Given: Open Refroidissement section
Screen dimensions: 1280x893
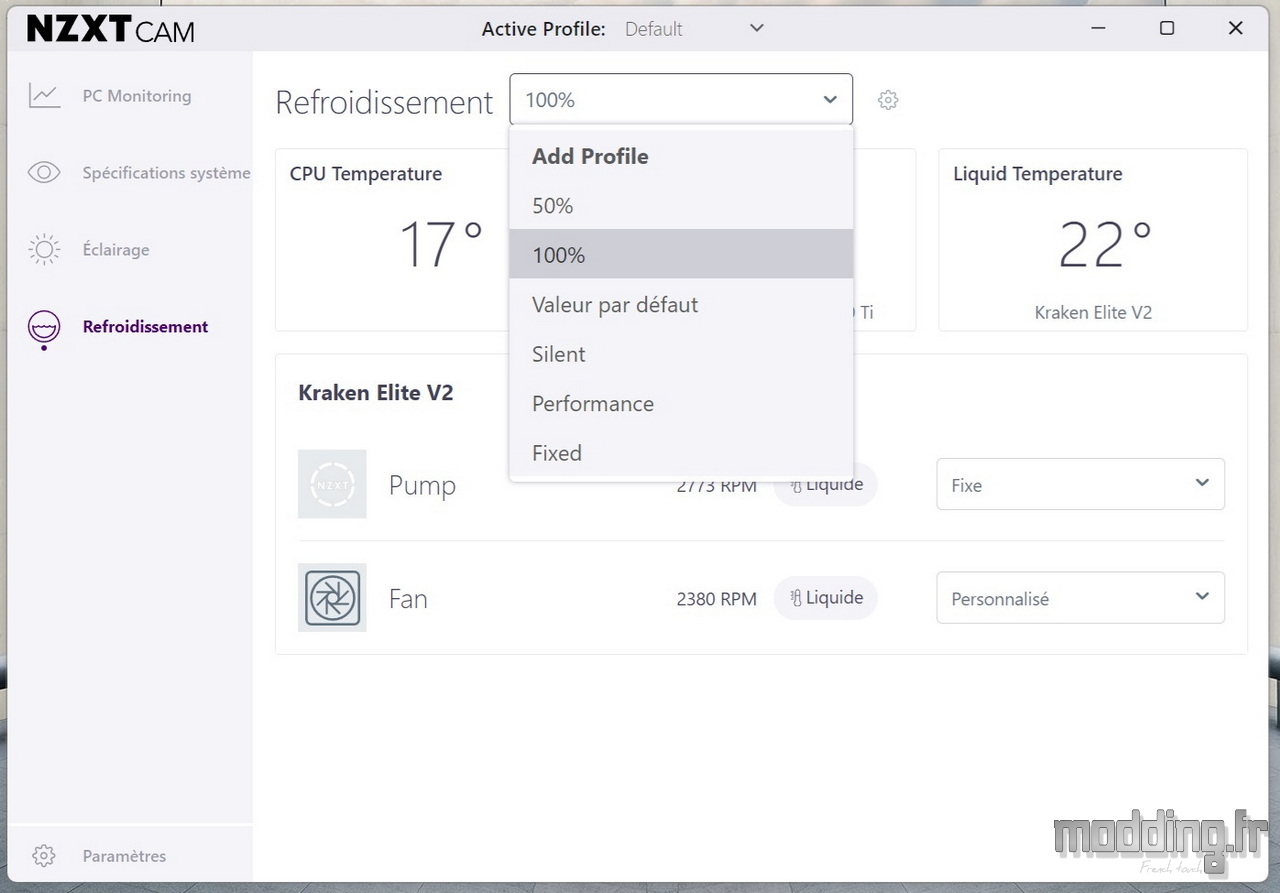Looking at the screenshot, I should pyautogui.click(x=145, y=326).
